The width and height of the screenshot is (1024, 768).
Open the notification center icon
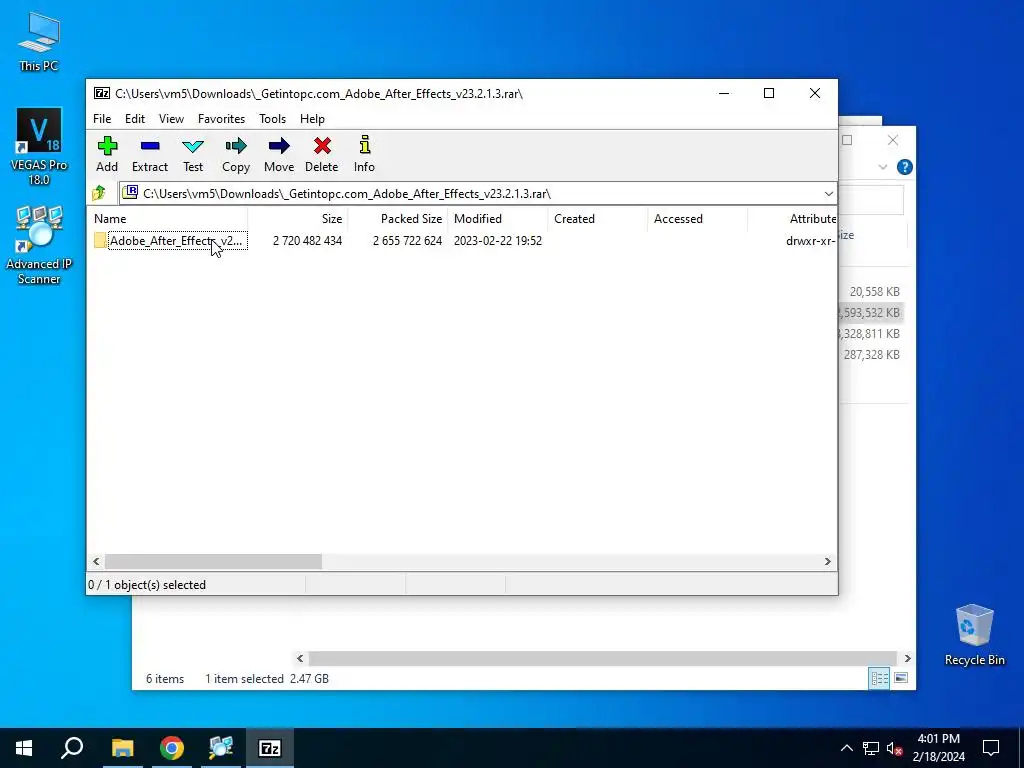coord(991,748)
